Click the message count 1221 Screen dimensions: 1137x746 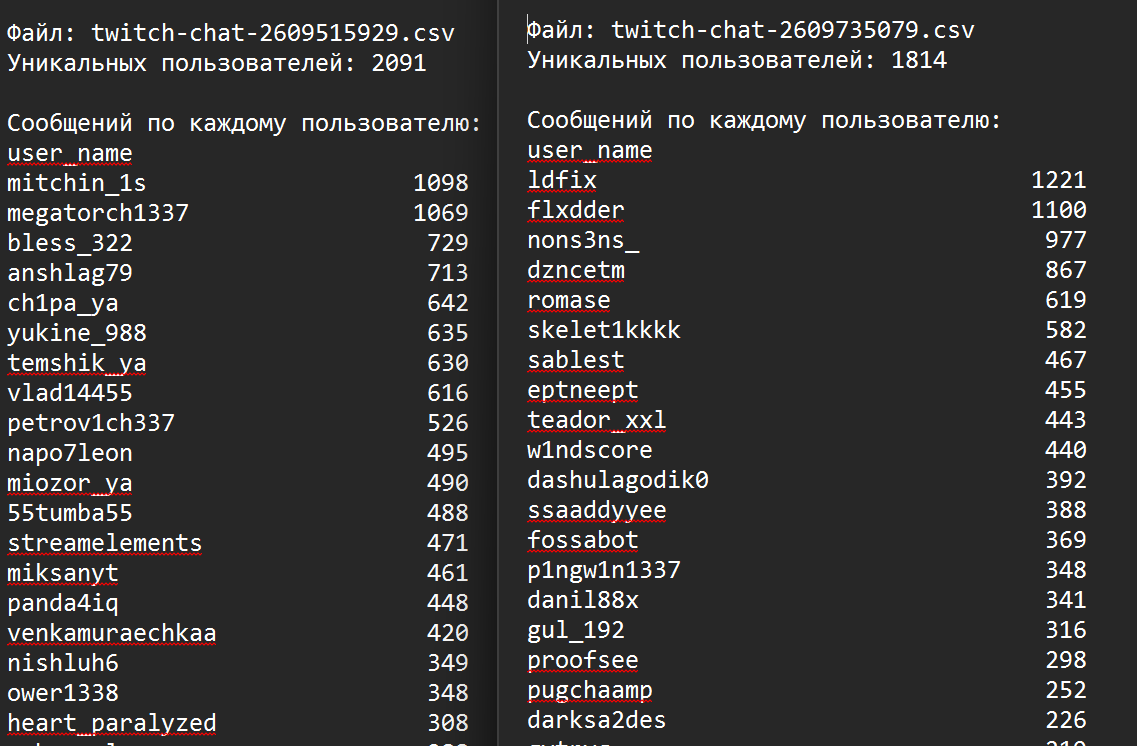click(1058, 180)
